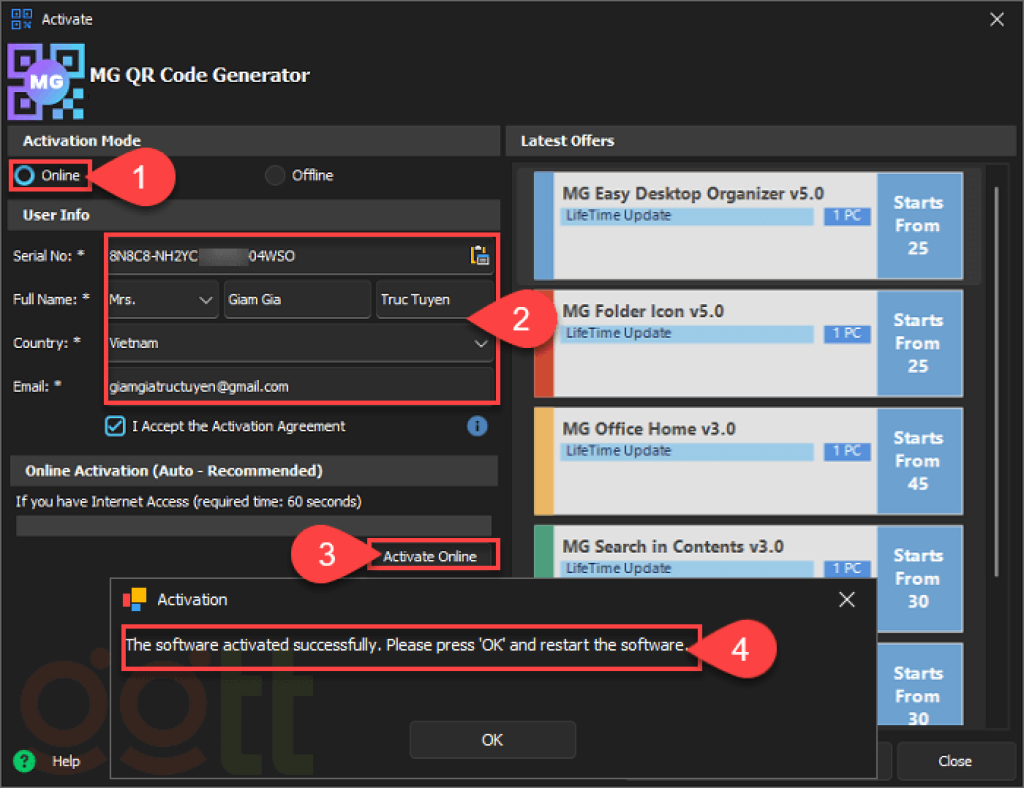Click 'Starts From 45' on MG Office Home v3.0
Image resolution: width=1024 pixels, height=788 pixels.
click(919, 461)
